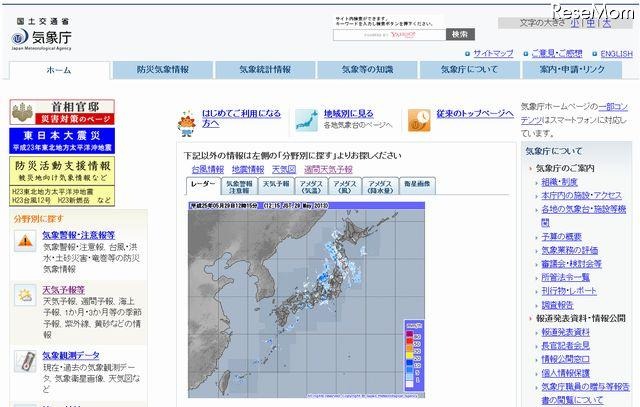
Task: Open the 東日本大震災 blue banner
Action: tap(62, 141)
